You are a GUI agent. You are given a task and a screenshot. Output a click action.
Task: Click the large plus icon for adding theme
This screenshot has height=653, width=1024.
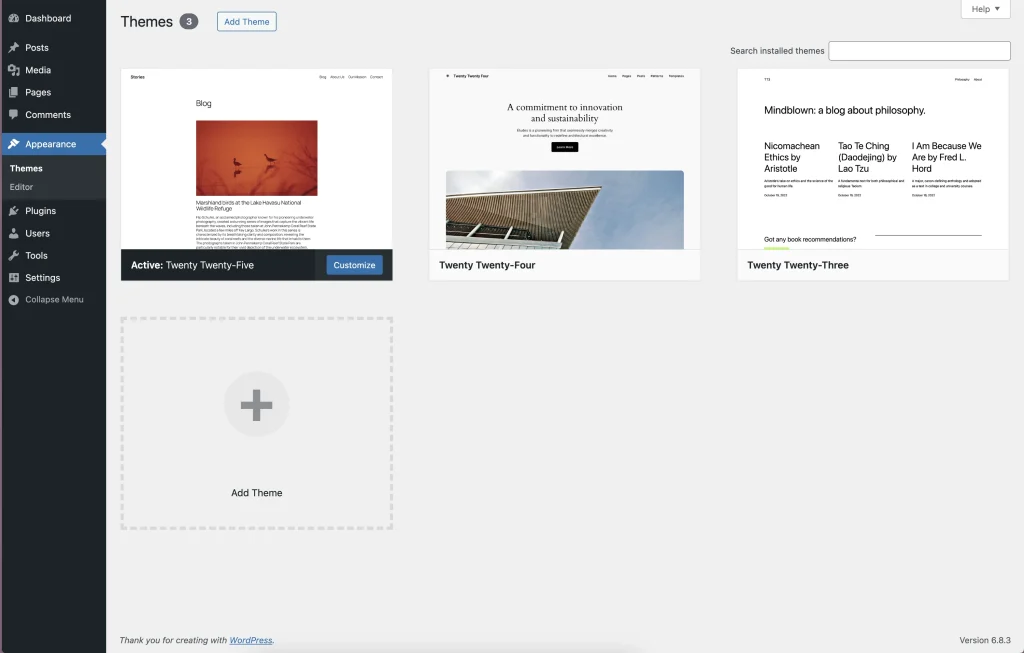point(257,405)
